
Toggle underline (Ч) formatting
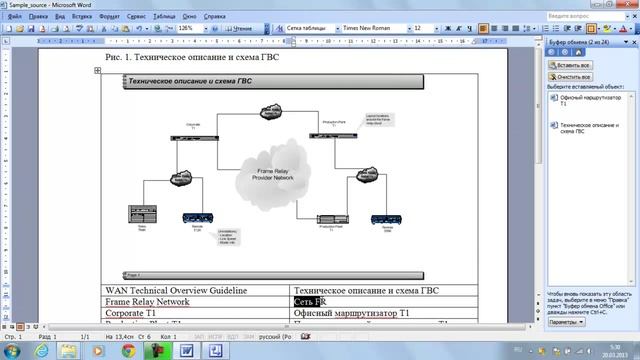pos(469,29)
